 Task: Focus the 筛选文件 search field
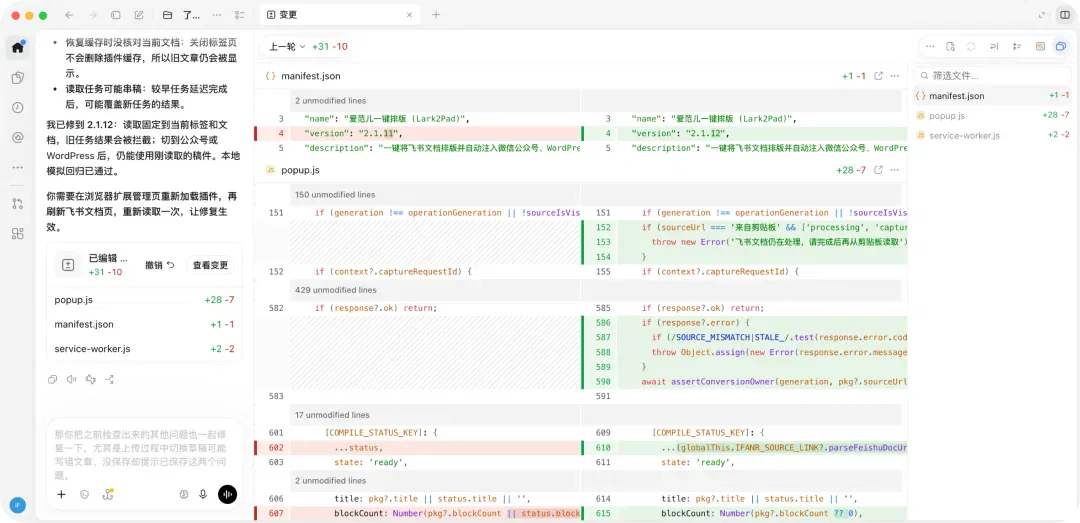coord(993,76)
